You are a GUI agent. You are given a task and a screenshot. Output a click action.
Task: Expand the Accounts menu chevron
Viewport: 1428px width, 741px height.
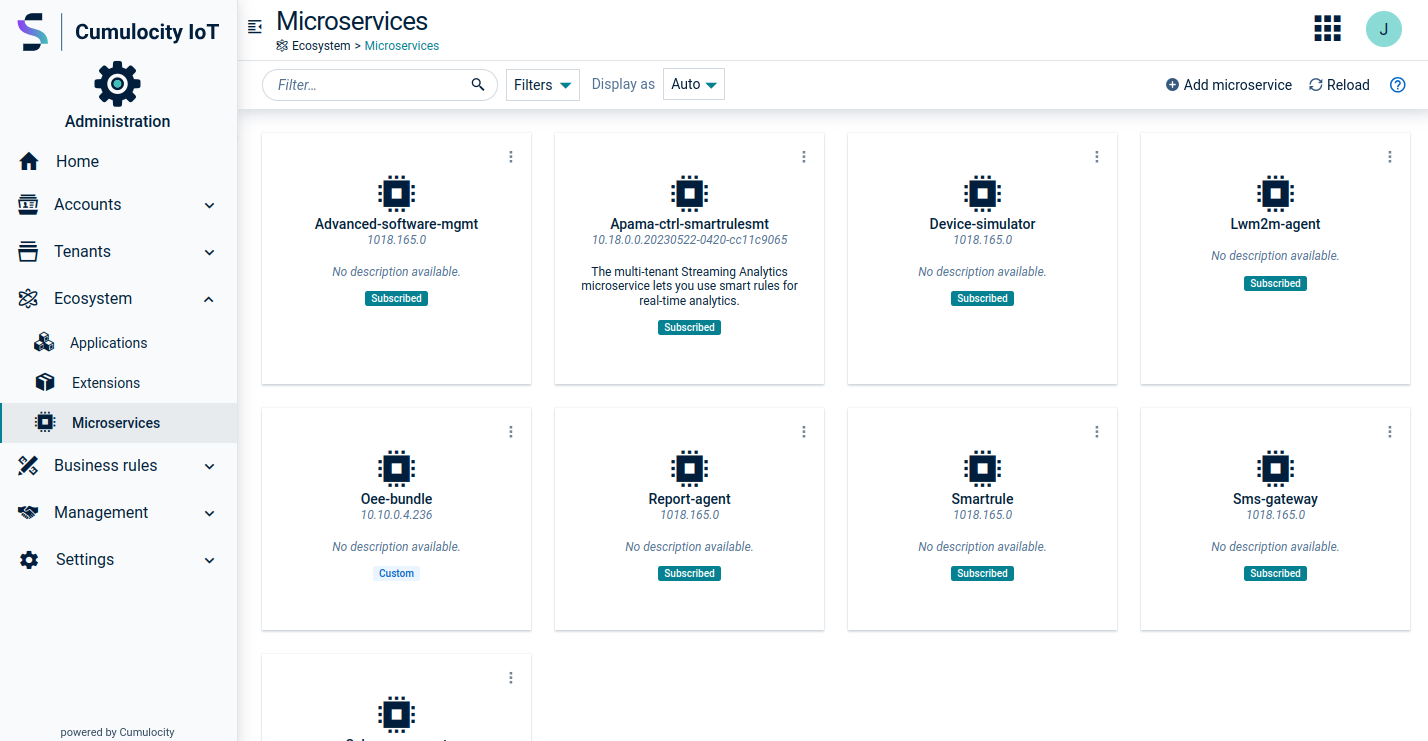[x=210, y=205]
